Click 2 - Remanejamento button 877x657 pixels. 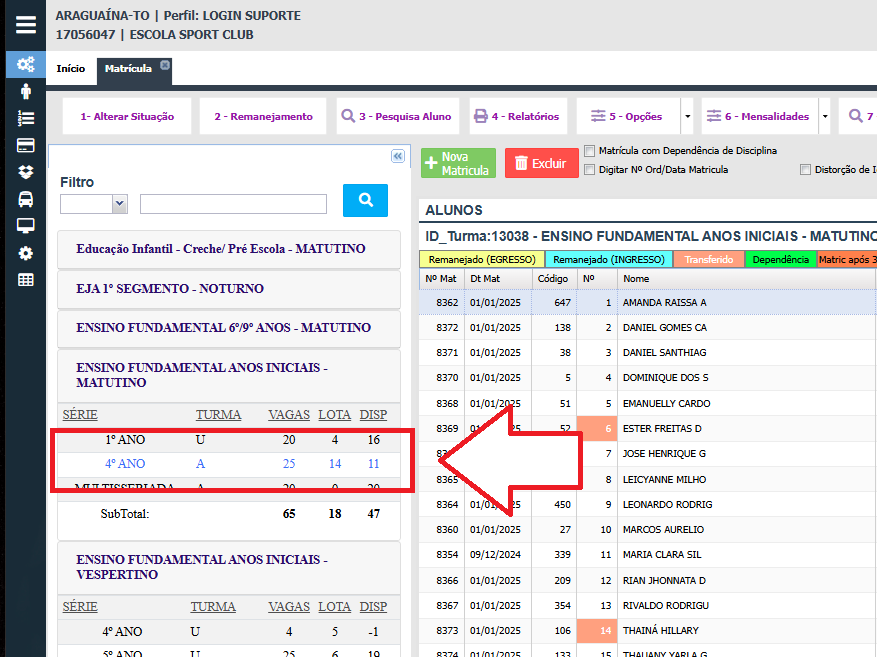[263, 116]
